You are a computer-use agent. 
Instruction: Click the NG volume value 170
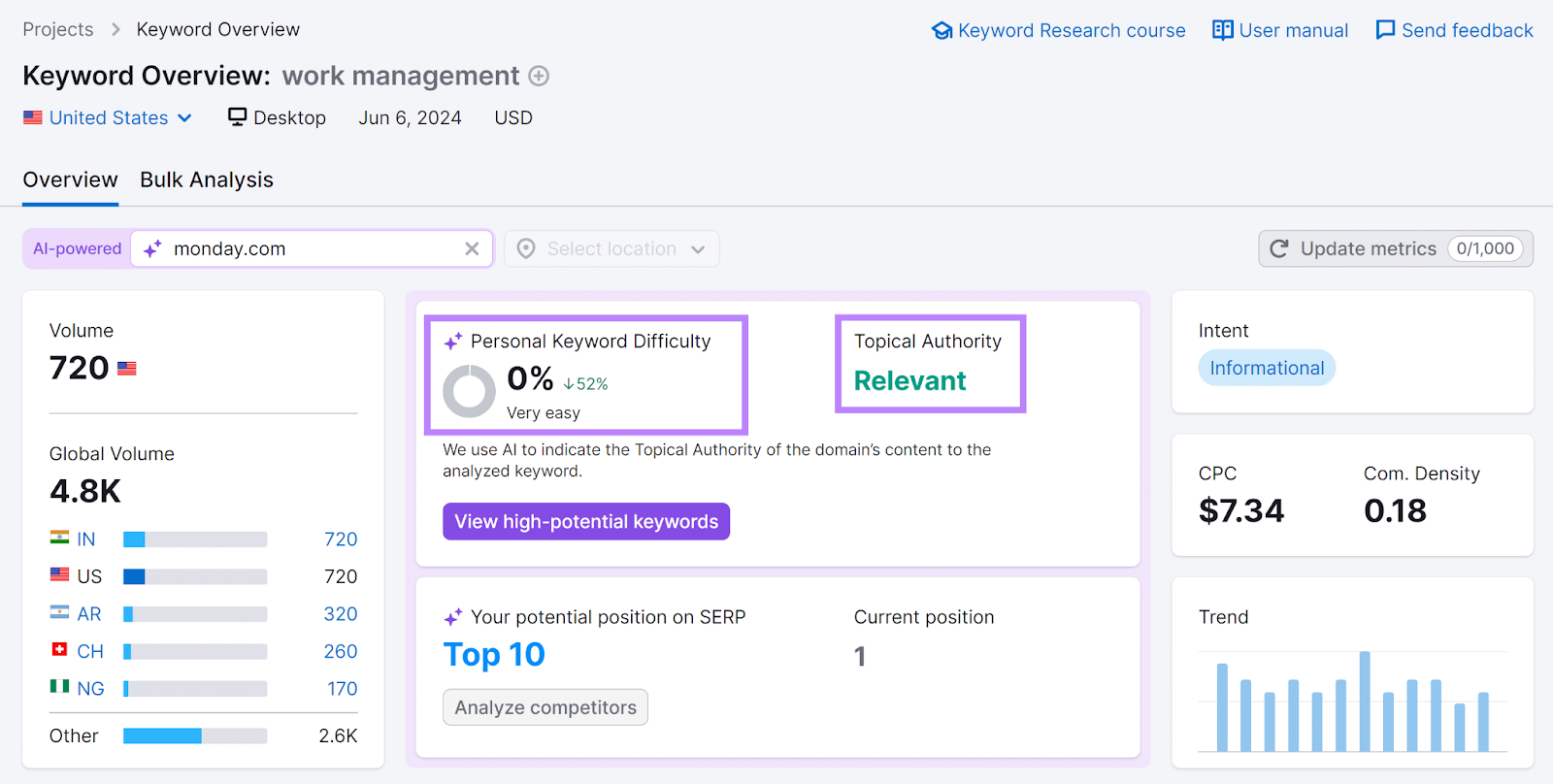click(x=343, y=689)
